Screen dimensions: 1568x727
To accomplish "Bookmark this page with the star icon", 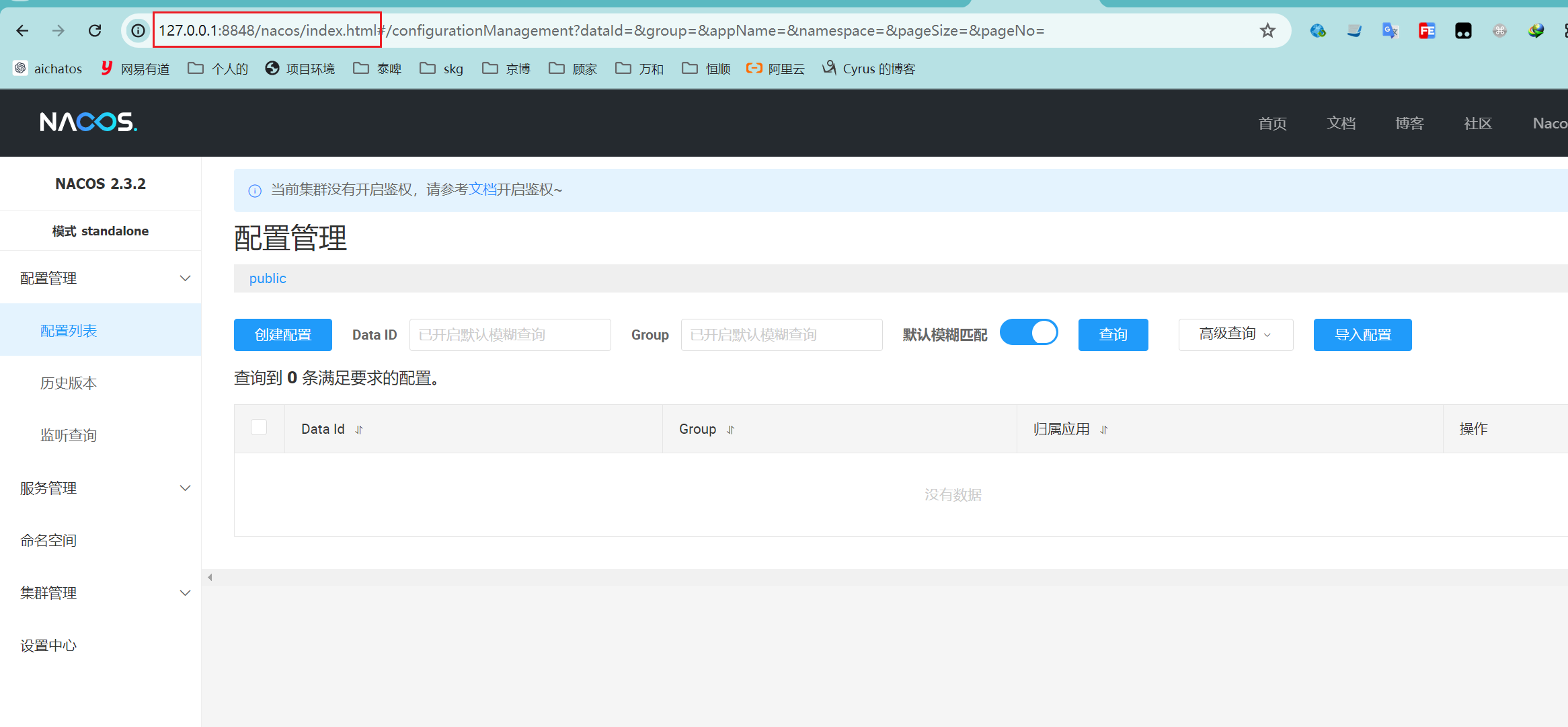I will click(1267, 30).
